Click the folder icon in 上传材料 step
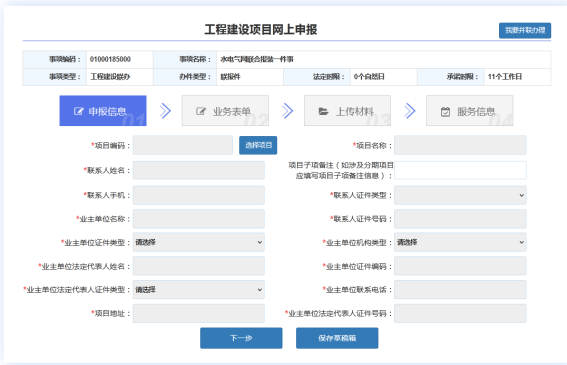The width and height of the screenshot is (567, 365). tap(323, 111)
